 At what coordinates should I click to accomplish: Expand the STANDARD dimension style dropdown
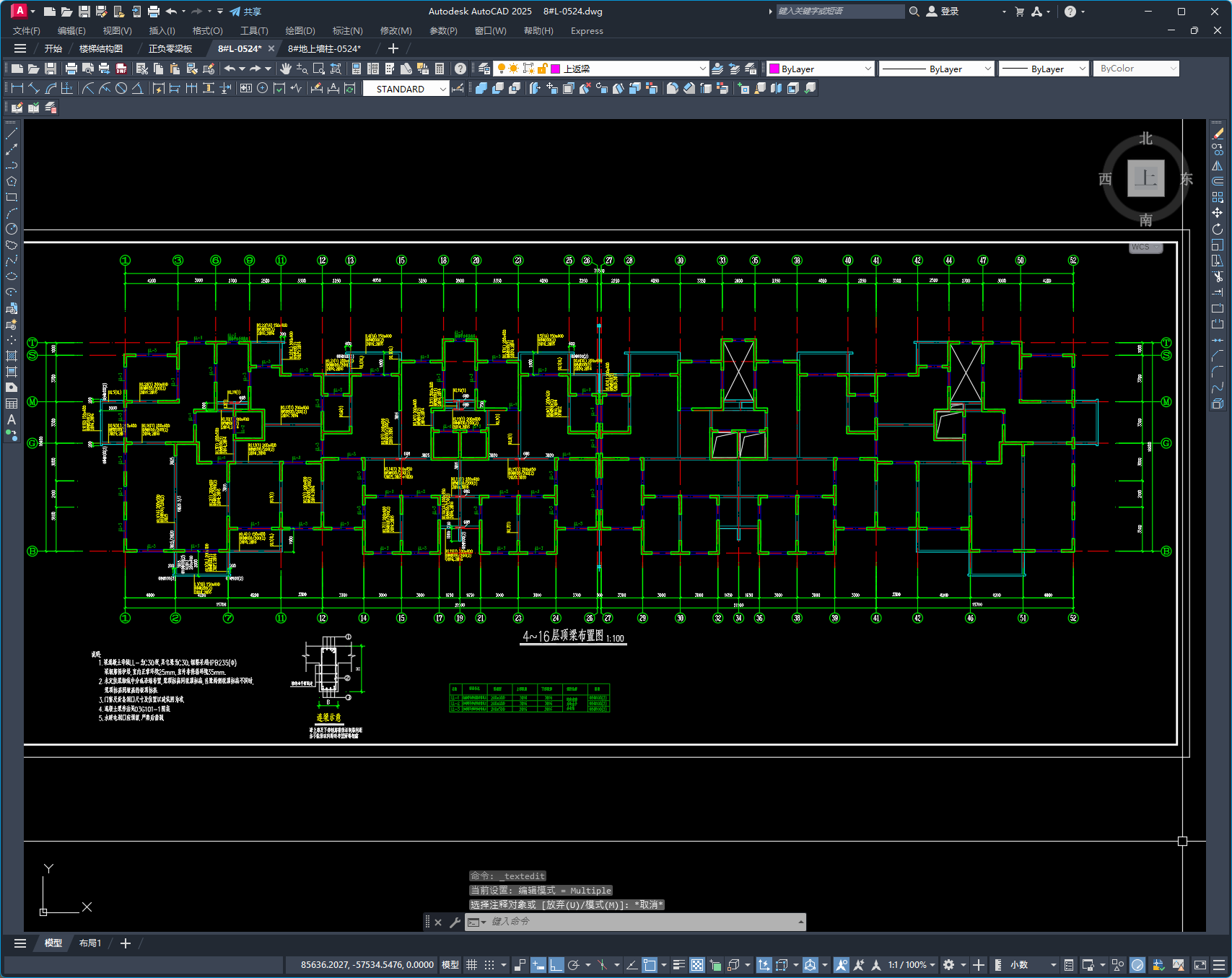pyautogui.click(x=442, y=89)
